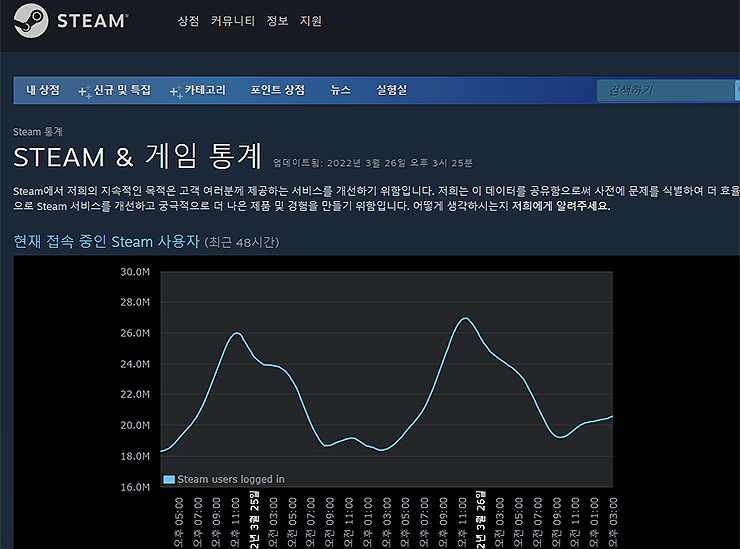740x549 pixels.
Task: Click the 30.0M axis label
Action: 135,272
